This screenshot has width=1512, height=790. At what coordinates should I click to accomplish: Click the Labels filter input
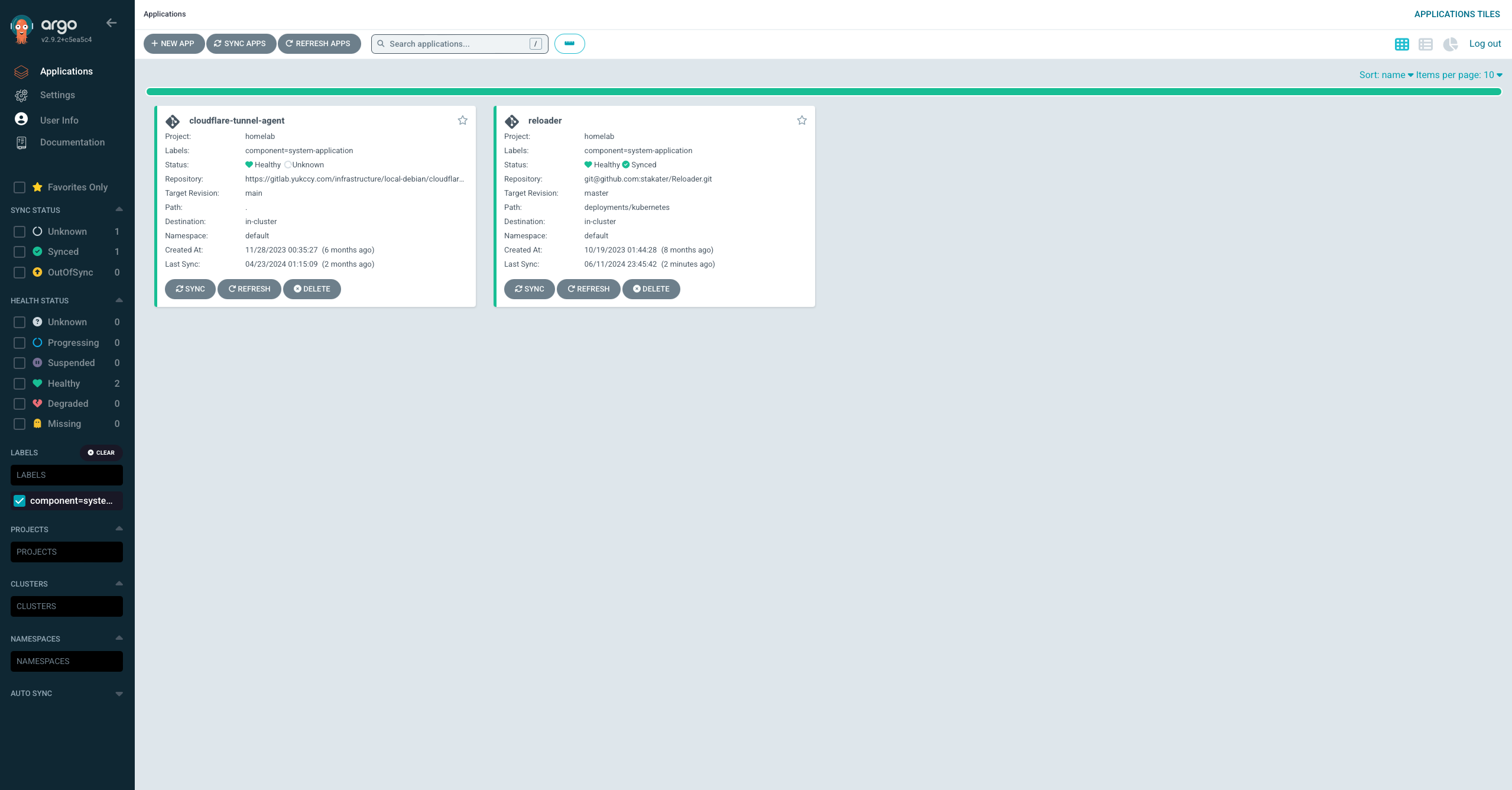point(67,475)
